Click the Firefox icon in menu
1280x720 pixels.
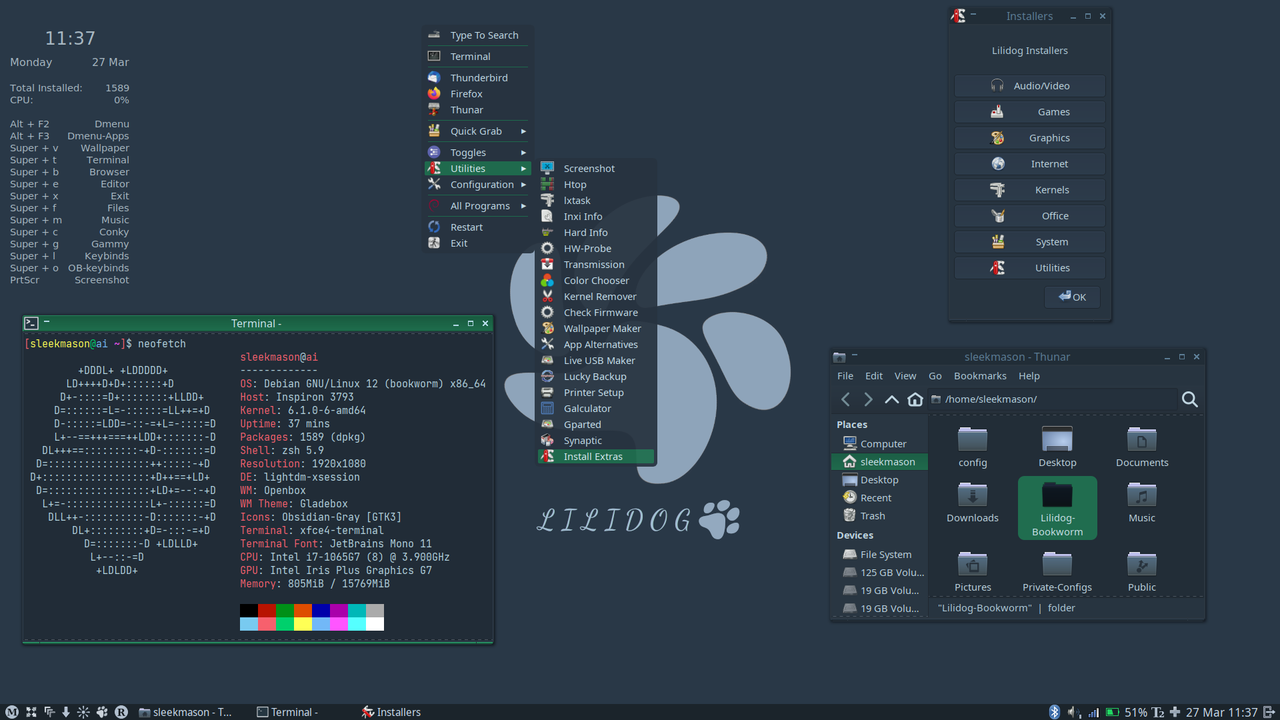pos(434,93)
